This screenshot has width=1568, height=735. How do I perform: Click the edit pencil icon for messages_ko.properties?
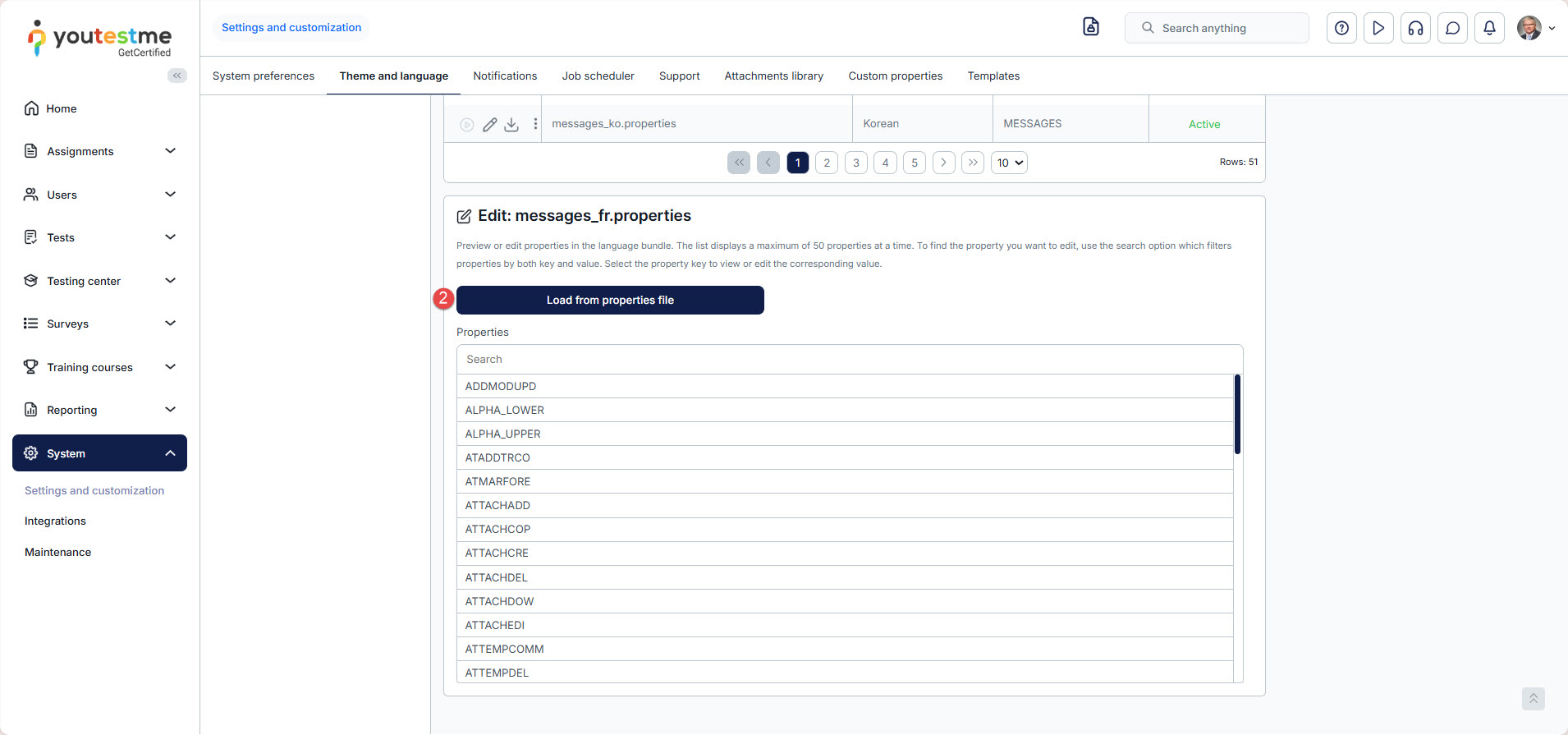click(x=489, y=125)
